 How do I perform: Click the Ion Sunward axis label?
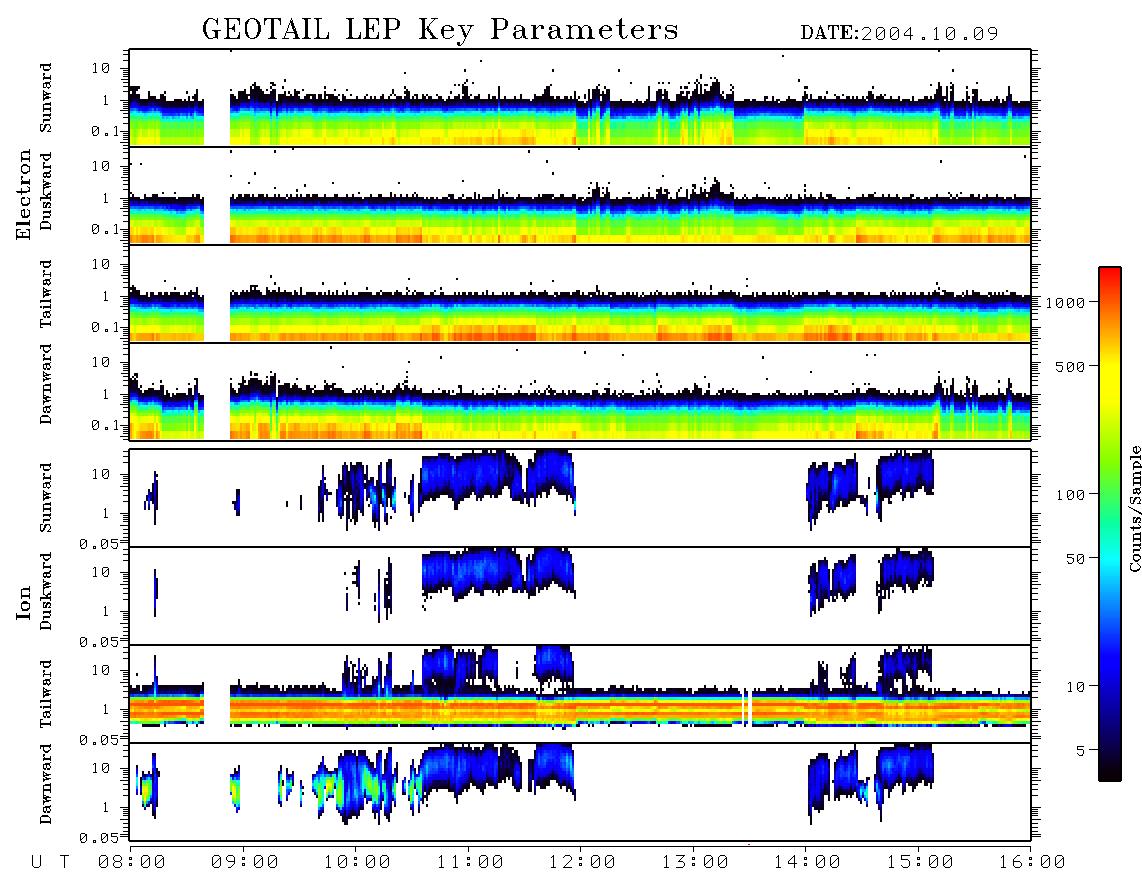46,498
